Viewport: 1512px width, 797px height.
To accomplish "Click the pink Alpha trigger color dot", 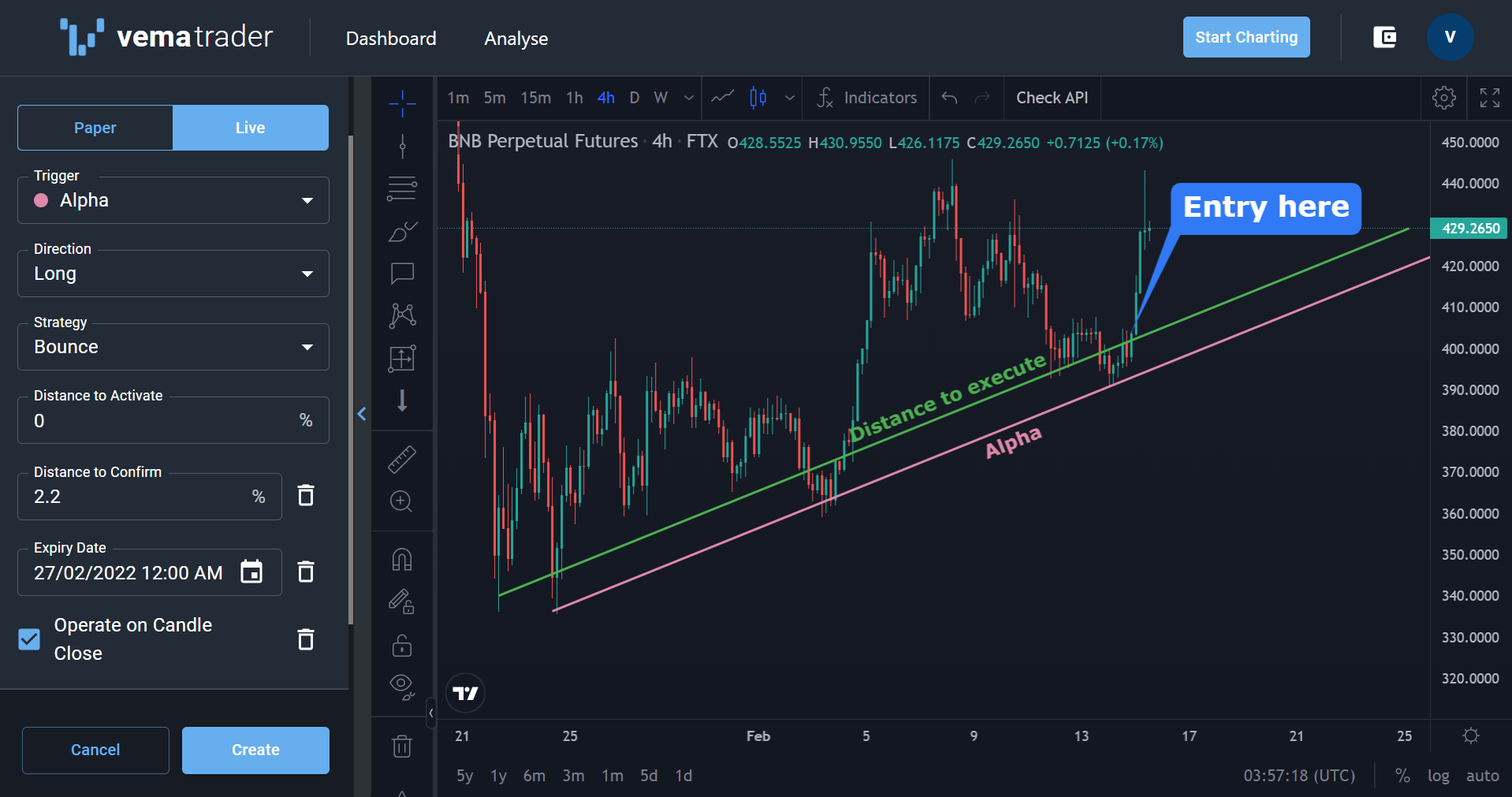I will (42, 200).
